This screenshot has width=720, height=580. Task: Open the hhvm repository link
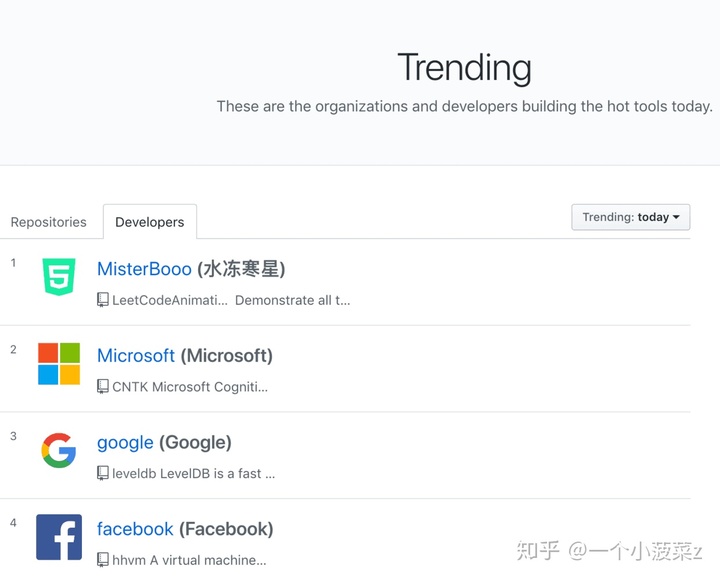tap(129, 560)
